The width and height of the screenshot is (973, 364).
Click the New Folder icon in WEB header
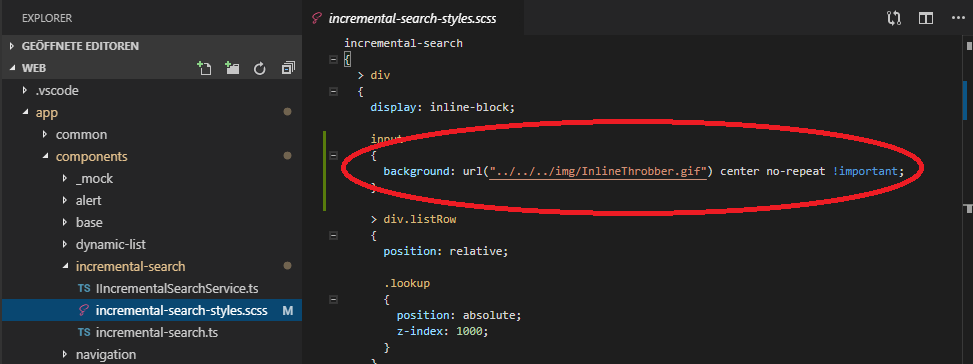232,68
